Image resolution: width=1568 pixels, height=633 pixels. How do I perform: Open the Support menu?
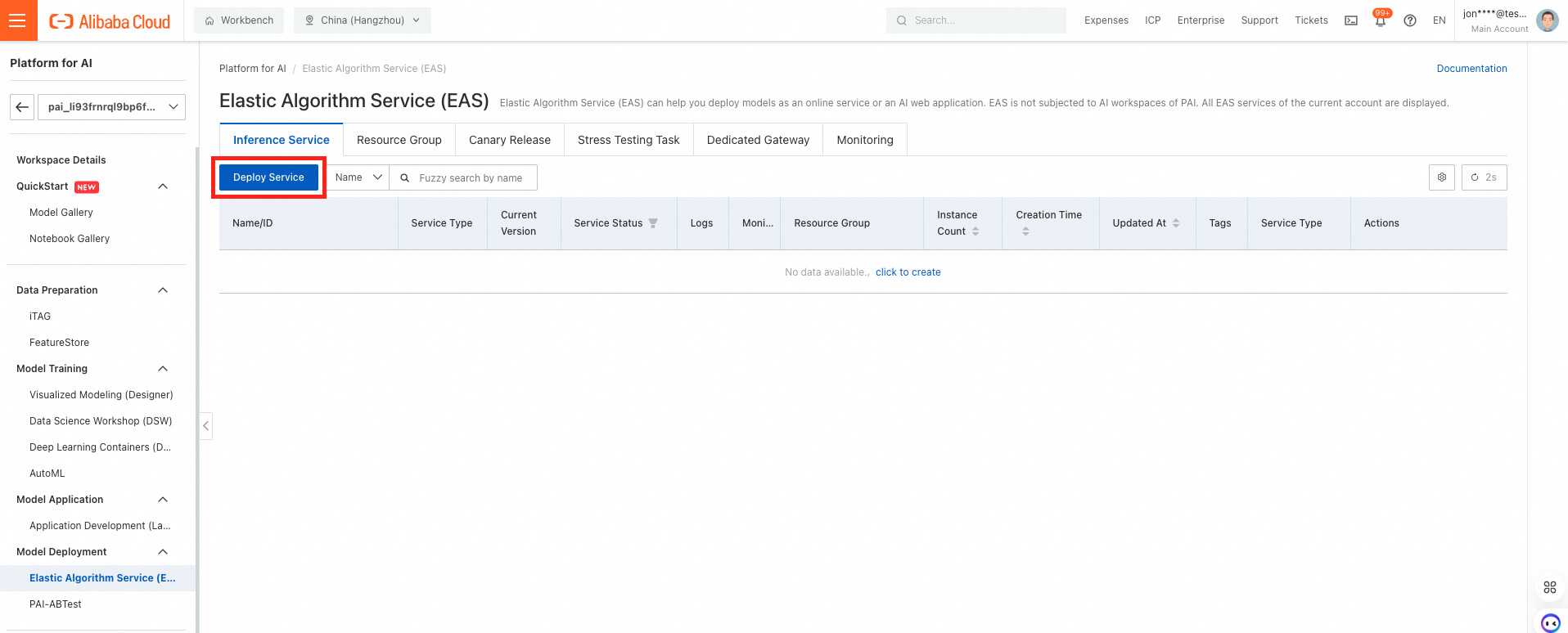(1259, 20)
